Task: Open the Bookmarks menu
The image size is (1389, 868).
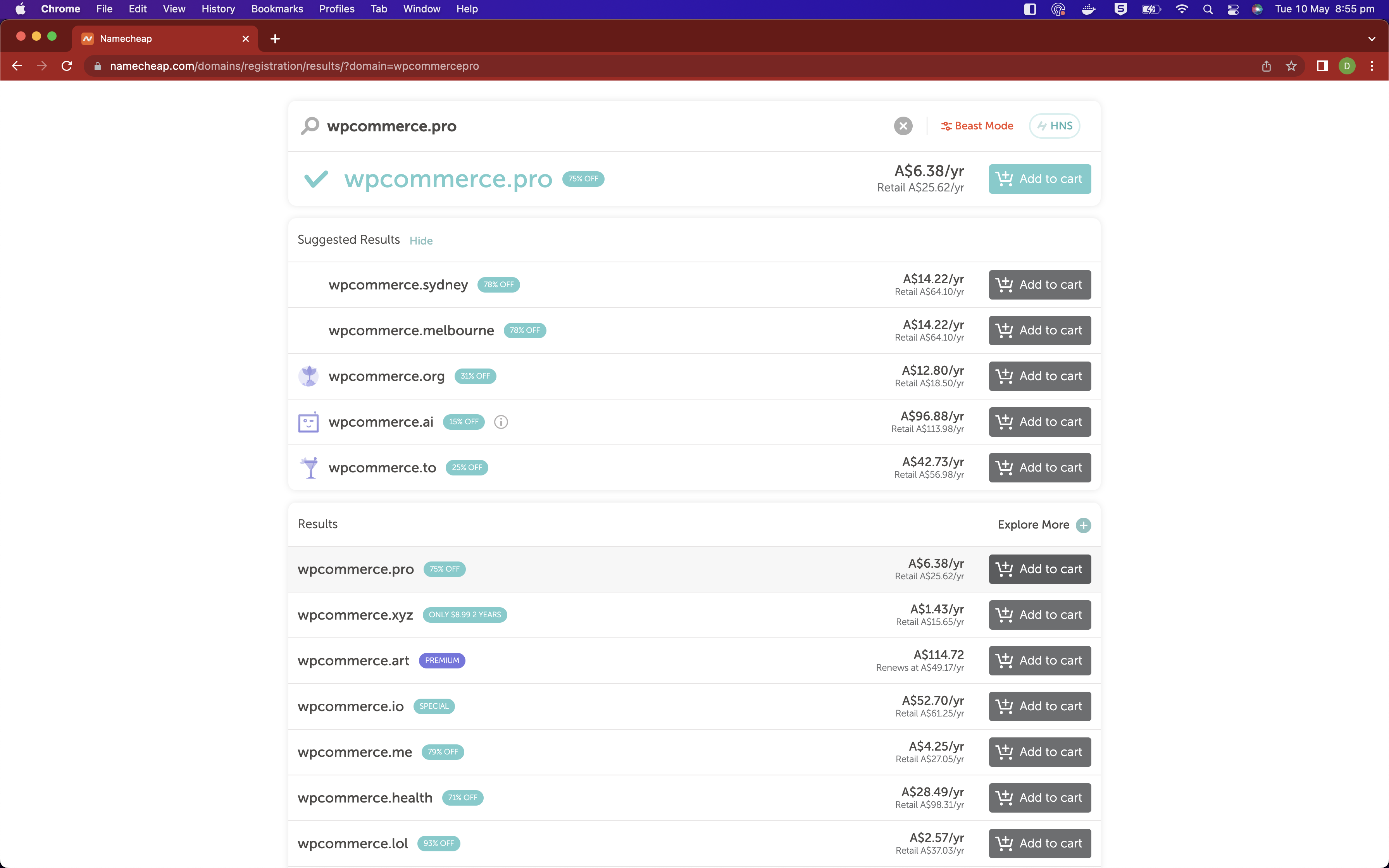Action: (277, 9)
